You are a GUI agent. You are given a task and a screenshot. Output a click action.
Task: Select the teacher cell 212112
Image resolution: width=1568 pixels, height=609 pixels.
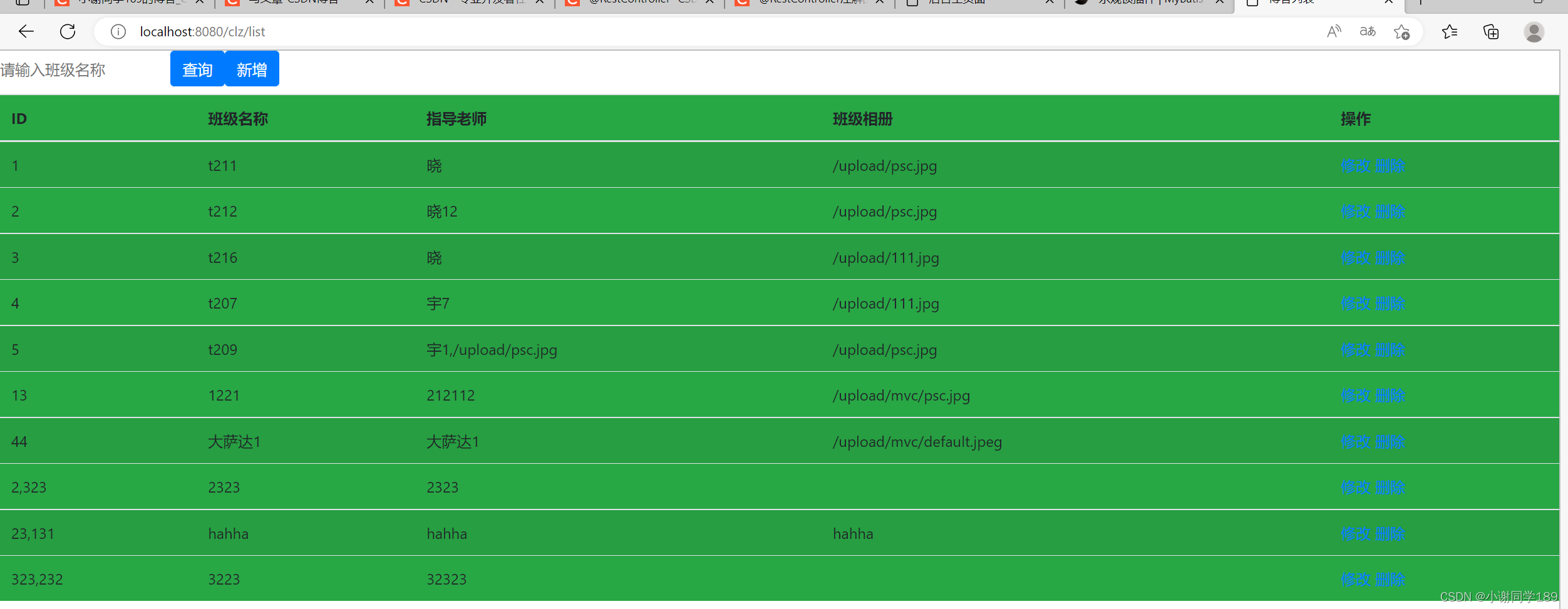(451, 396)
